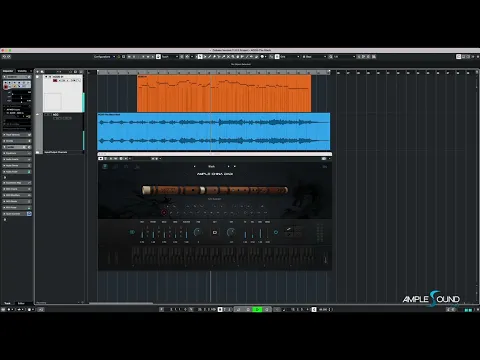Screen dimensions: 480x360
Task: Toggle the Snap button in toolbar
Action: coord(277,57)
